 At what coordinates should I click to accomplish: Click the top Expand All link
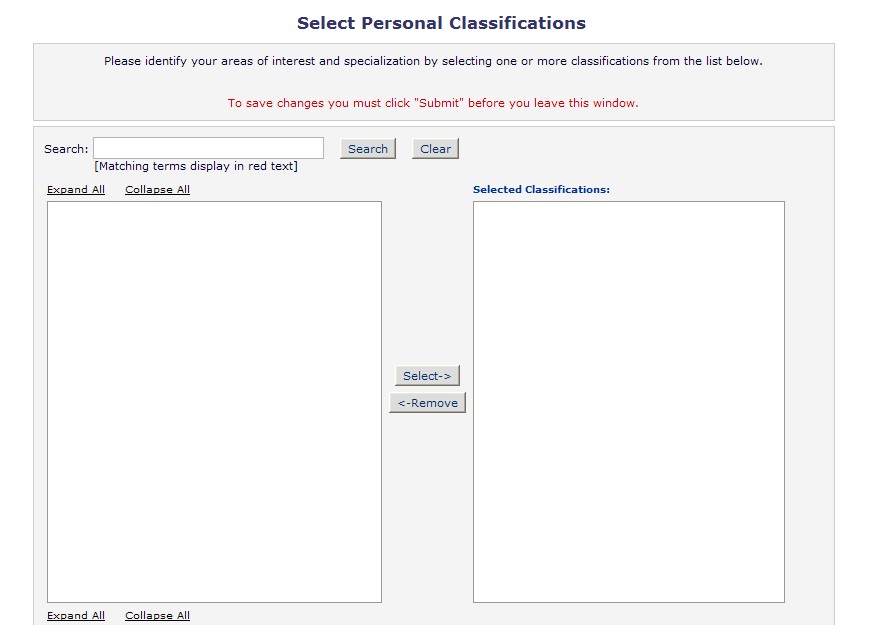click(x=76, y=190)
